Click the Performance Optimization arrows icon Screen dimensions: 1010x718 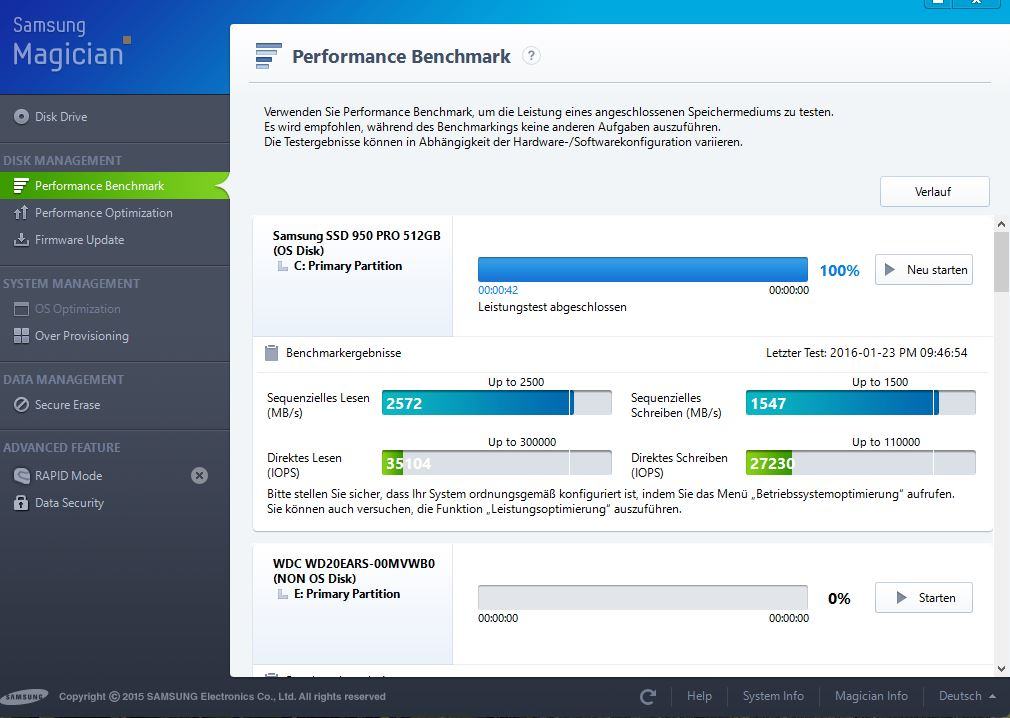(21, 213)
